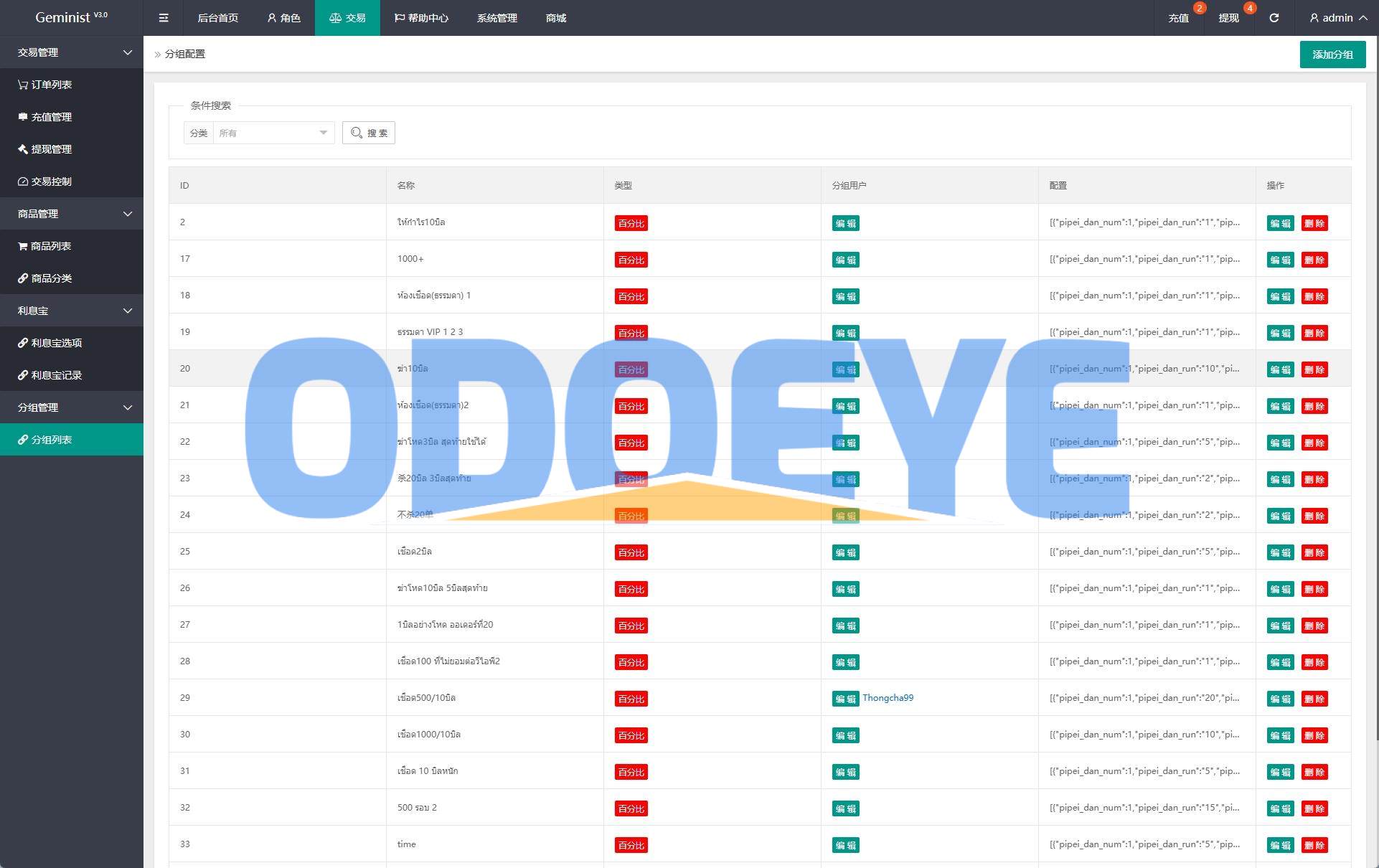Open Thongcha99 user link

(888, 698)
